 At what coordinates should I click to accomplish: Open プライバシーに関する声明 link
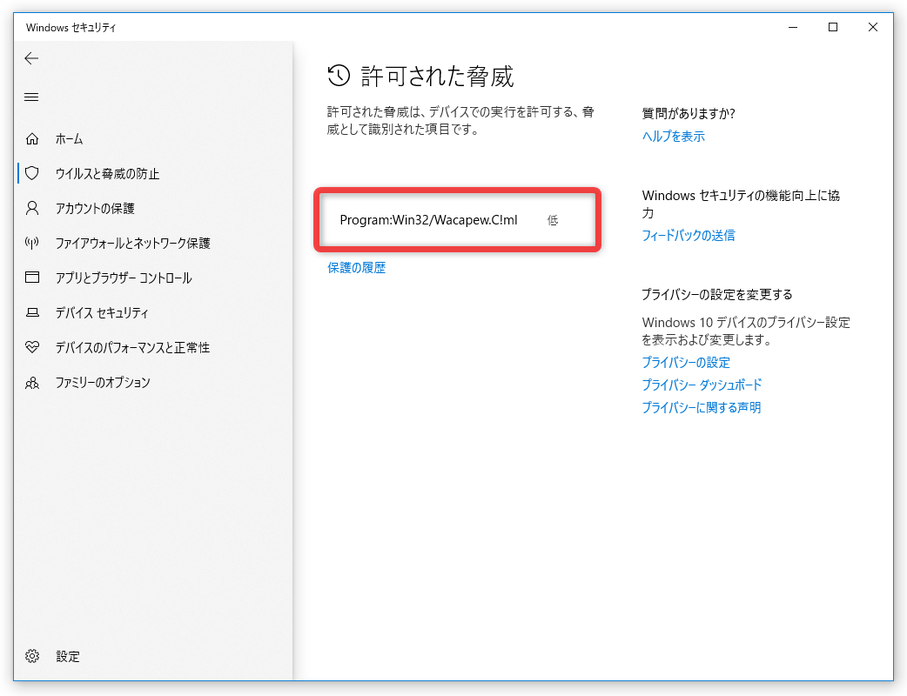701,408
